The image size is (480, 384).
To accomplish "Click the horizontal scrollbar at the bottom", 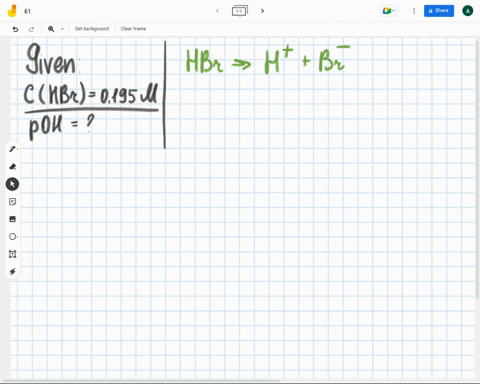I will pyautogui.click(x=142, y=380).
